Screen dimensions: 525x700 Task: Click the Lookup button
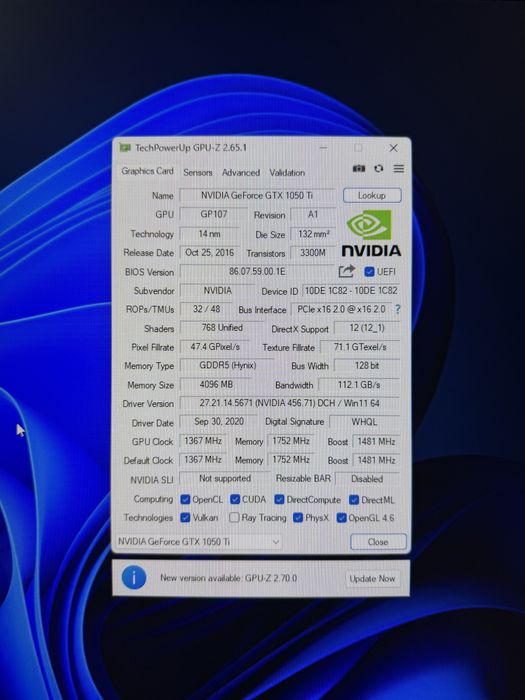tap(372, 195)
